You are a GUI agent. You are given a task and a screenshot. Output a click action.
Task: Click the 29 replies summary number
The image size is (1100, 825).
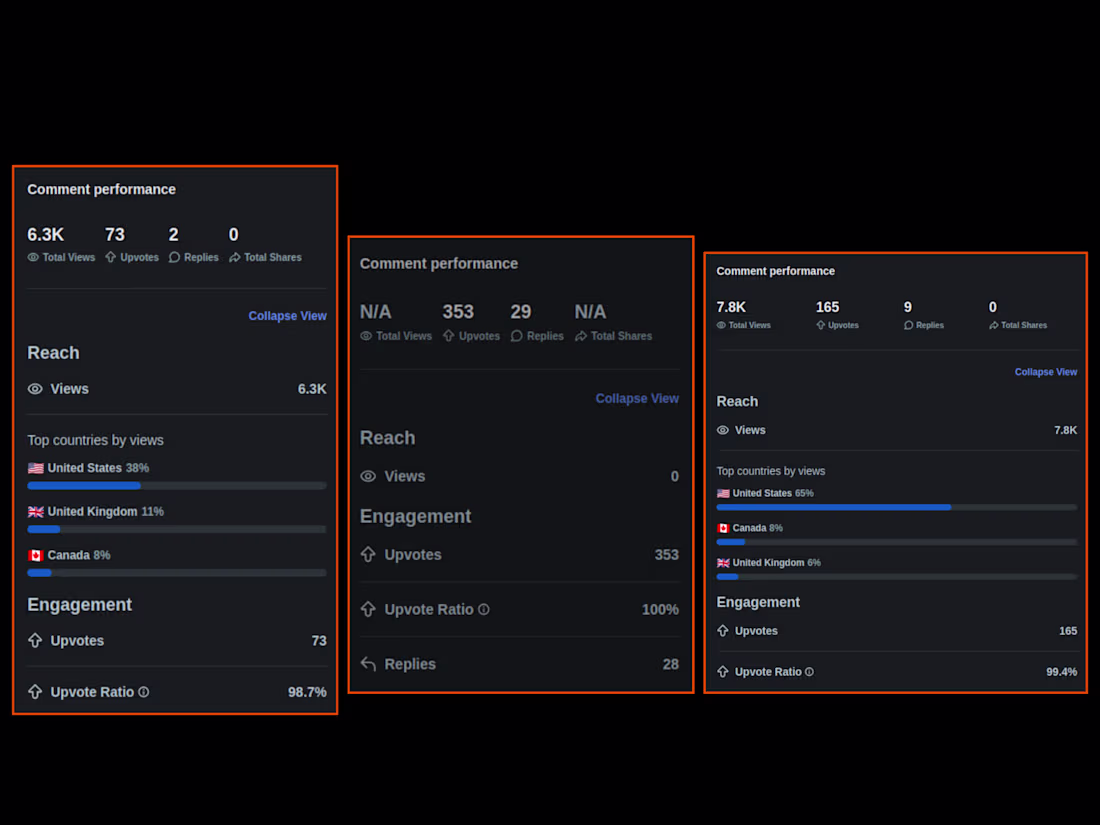pos(521,311)
